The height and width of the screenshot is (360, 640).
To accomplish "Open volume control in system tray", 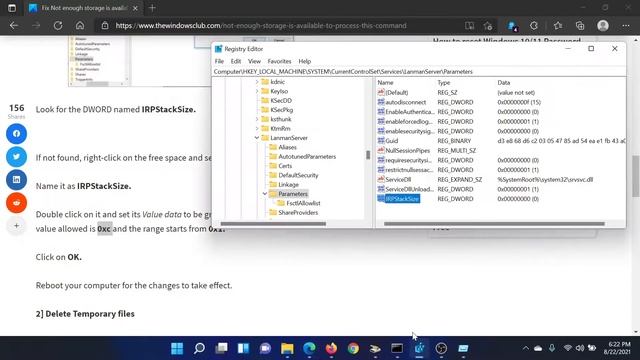I will (x=580, y=348).
